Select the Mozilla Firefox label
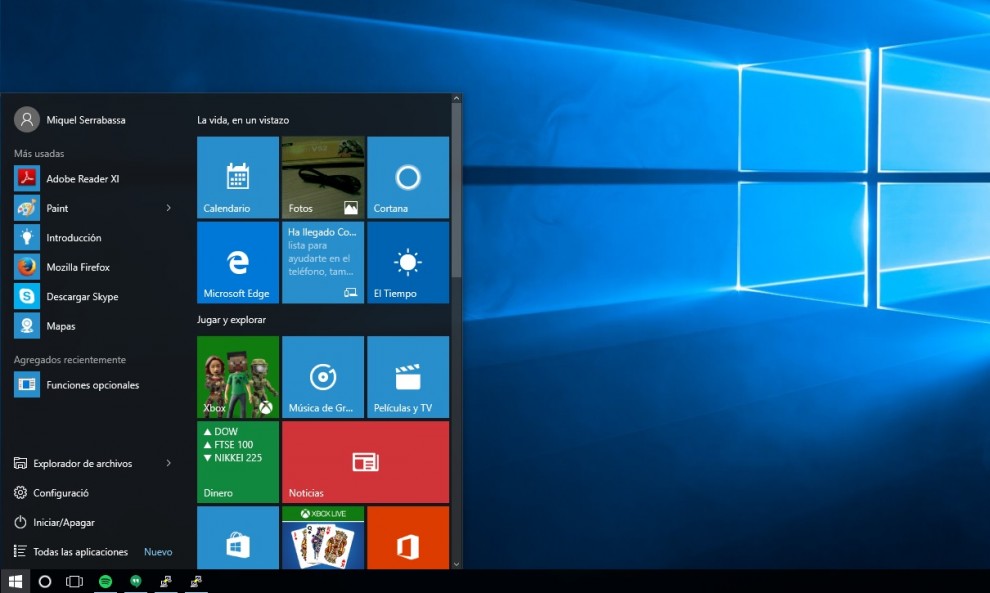The height and width of the screenshot is (593, 990). 78,267
